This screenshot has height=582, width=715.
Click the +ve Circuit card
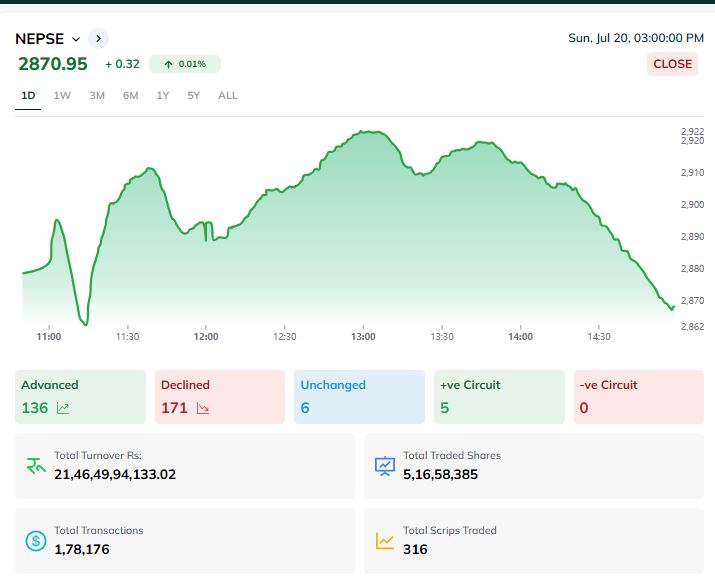499,396
